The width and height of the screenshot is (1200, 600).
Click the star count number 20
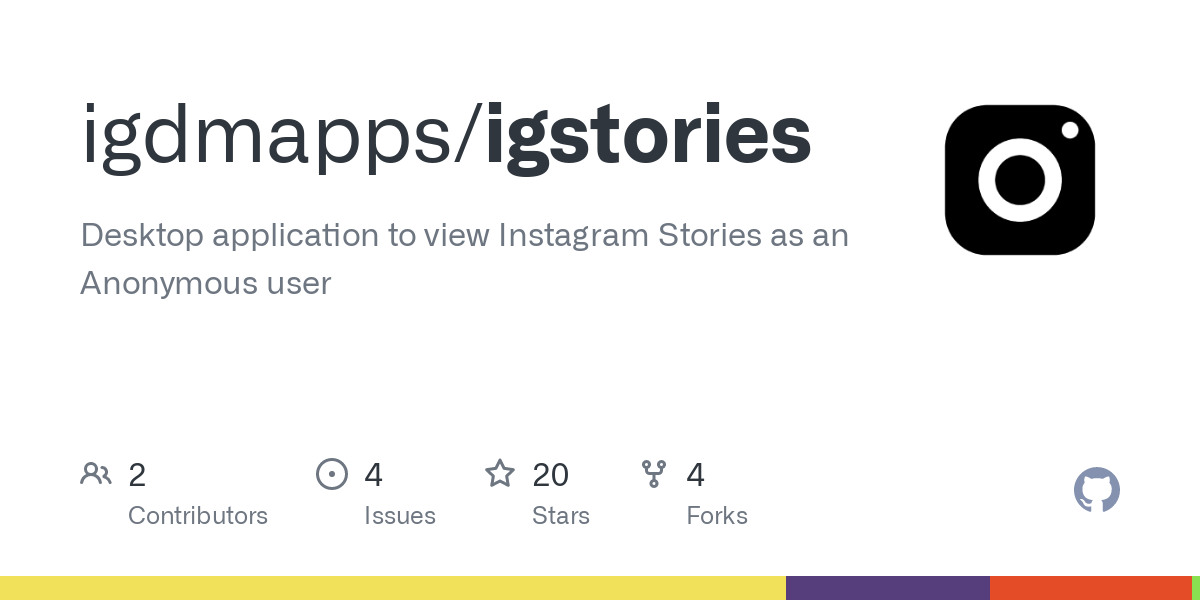[x=551, y=475]
